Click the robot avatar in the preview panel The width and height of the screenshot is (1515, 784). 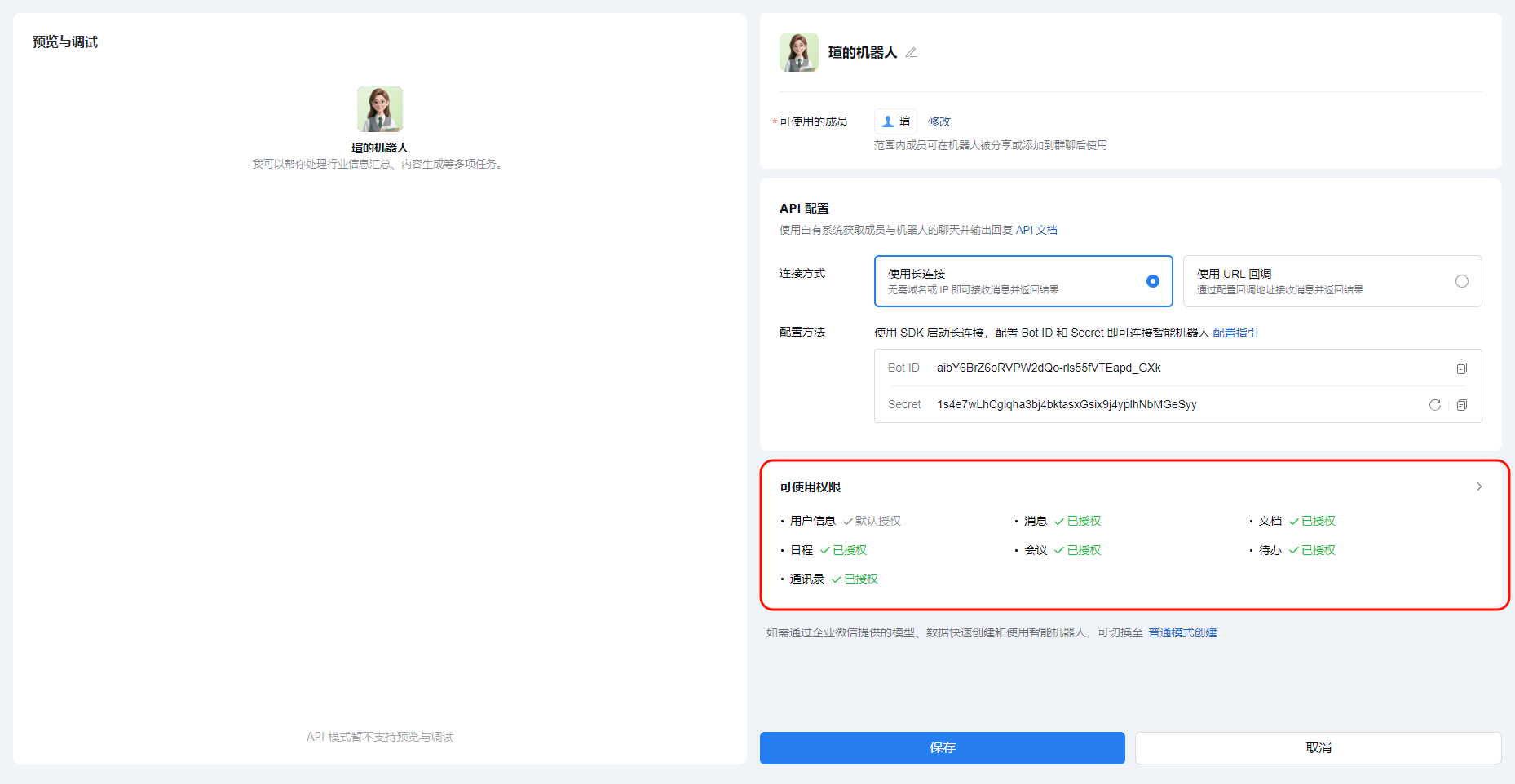[380, 109]
